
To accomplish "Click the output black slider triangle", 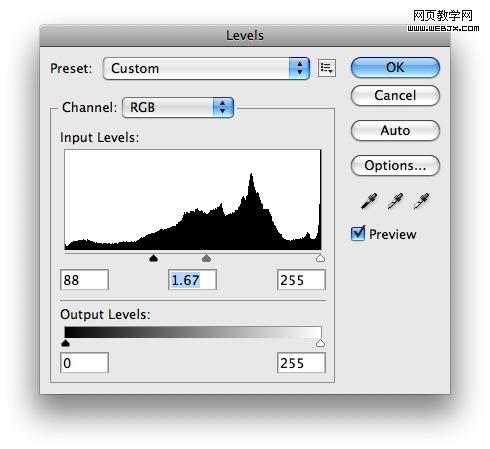I will [x=66, y=343].
